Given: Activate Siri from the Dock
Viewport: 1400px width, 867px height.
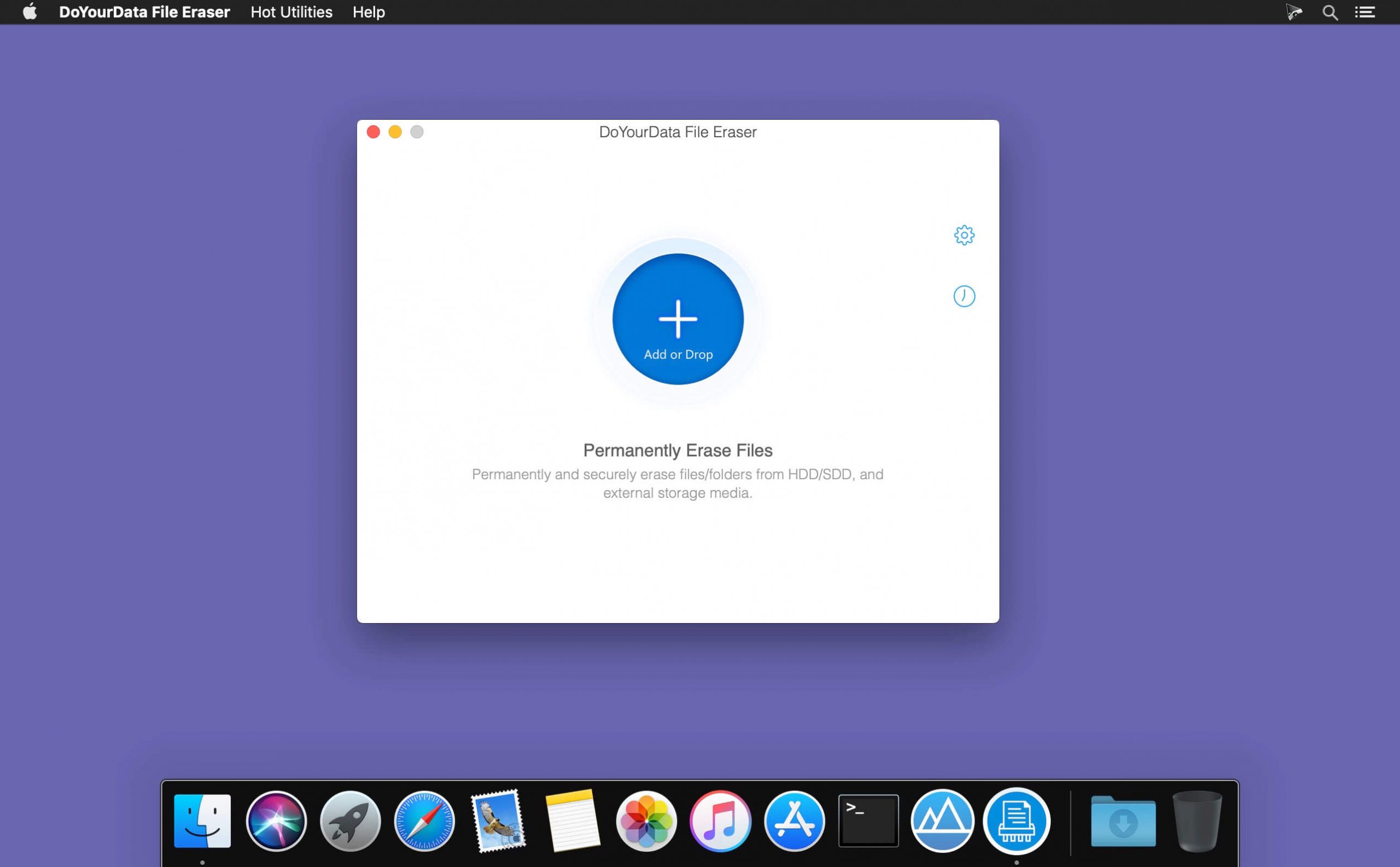Looking at the screenshot, I should [276, 821].
